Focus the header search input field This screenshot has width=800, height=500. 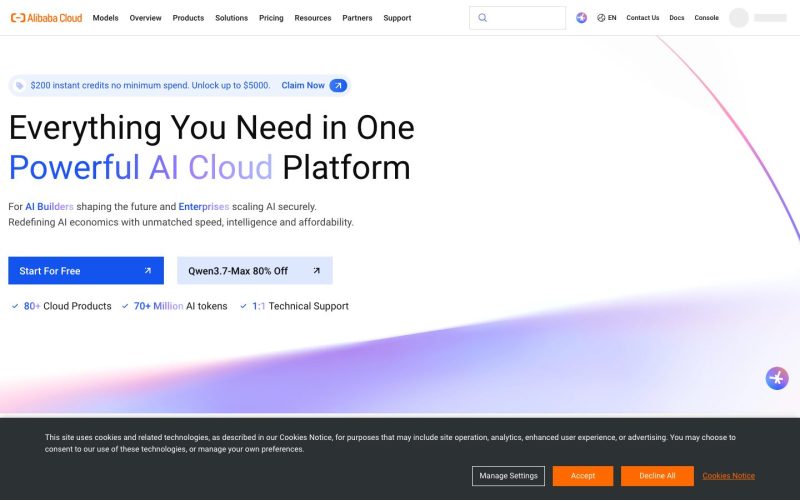517,18
